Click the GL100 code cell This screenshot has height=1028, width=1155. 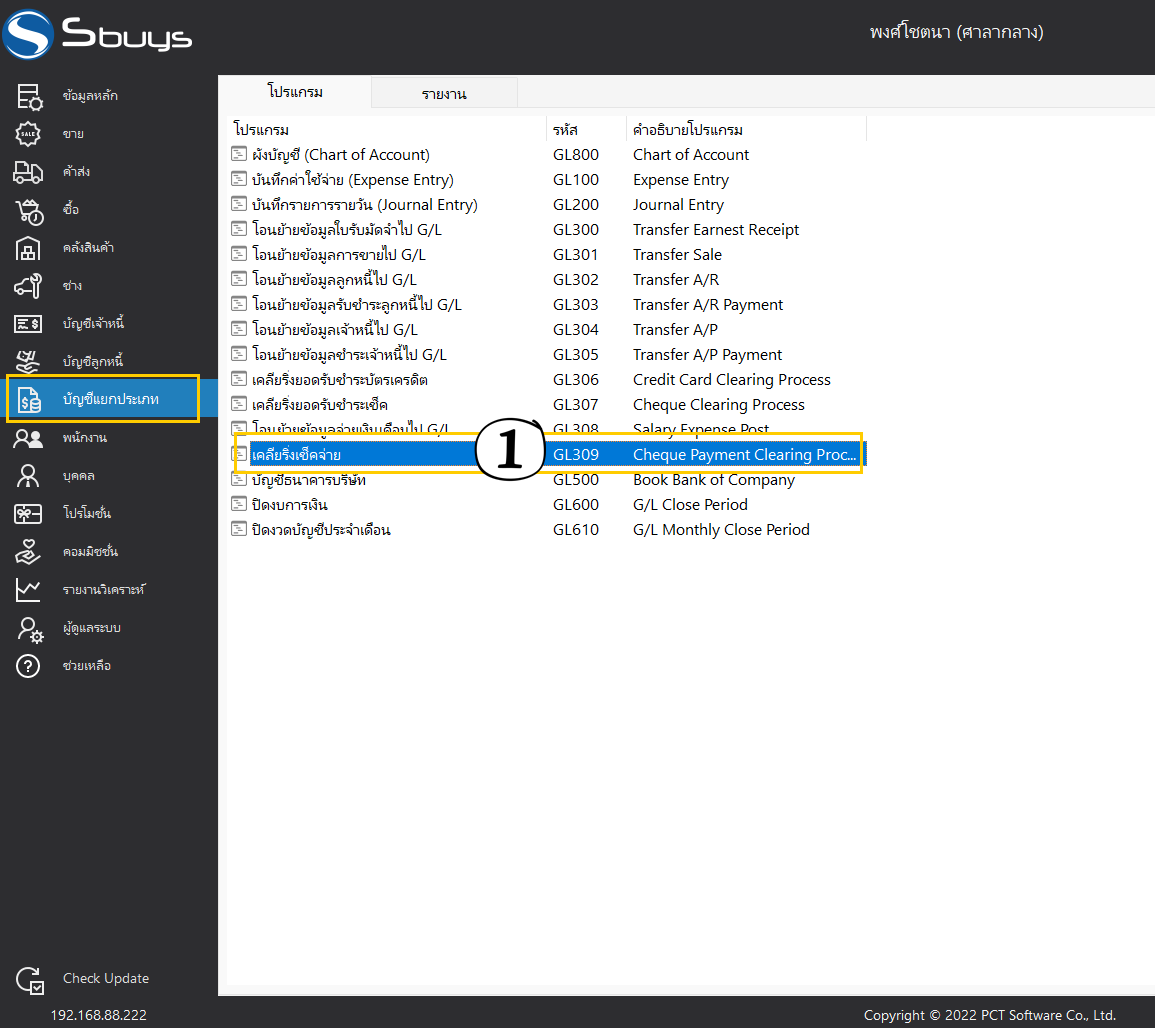coord(576,180)
